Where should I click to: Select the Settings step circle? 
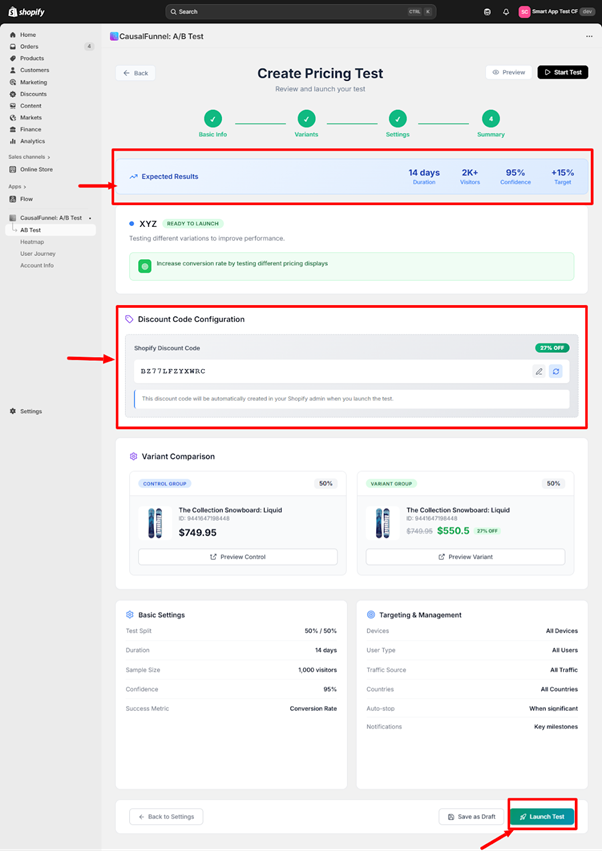pos(398,118)
